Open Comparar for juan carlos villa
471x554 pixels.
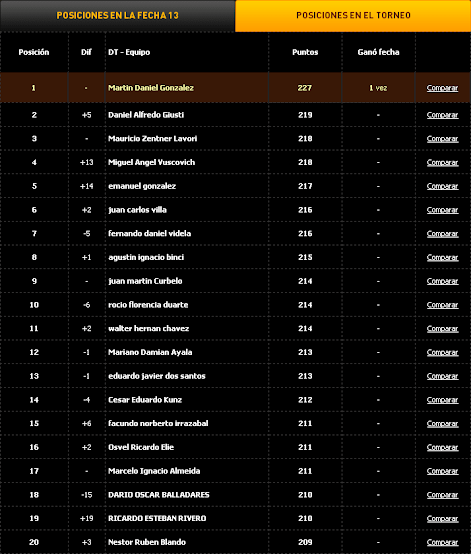(x=442, y=210)
